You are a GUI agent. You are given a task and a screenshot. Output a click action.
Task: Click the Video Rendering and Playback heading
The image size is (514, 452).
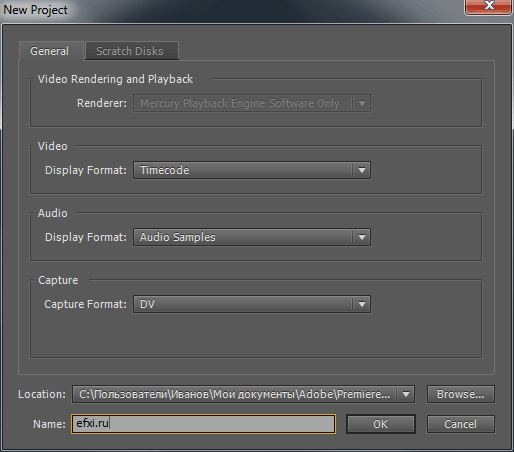(115, 79)
